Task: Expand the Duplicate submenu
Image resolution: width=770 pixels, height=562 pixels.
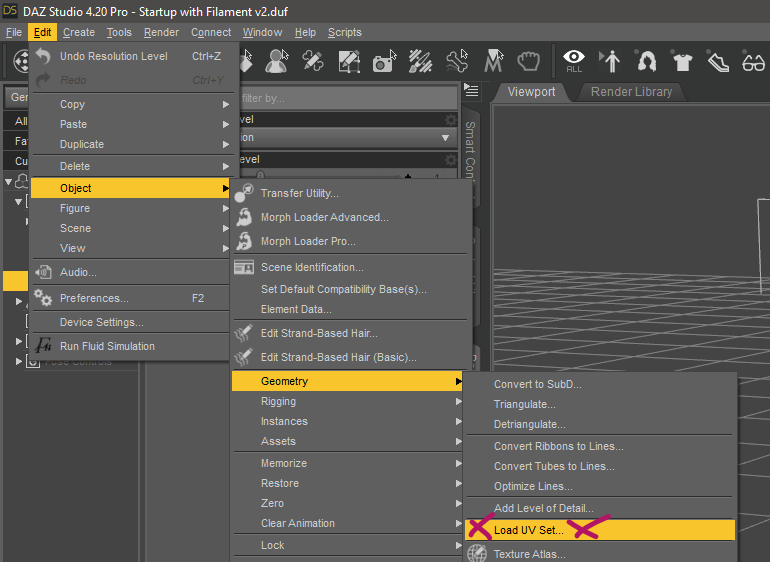Action: 130,144
